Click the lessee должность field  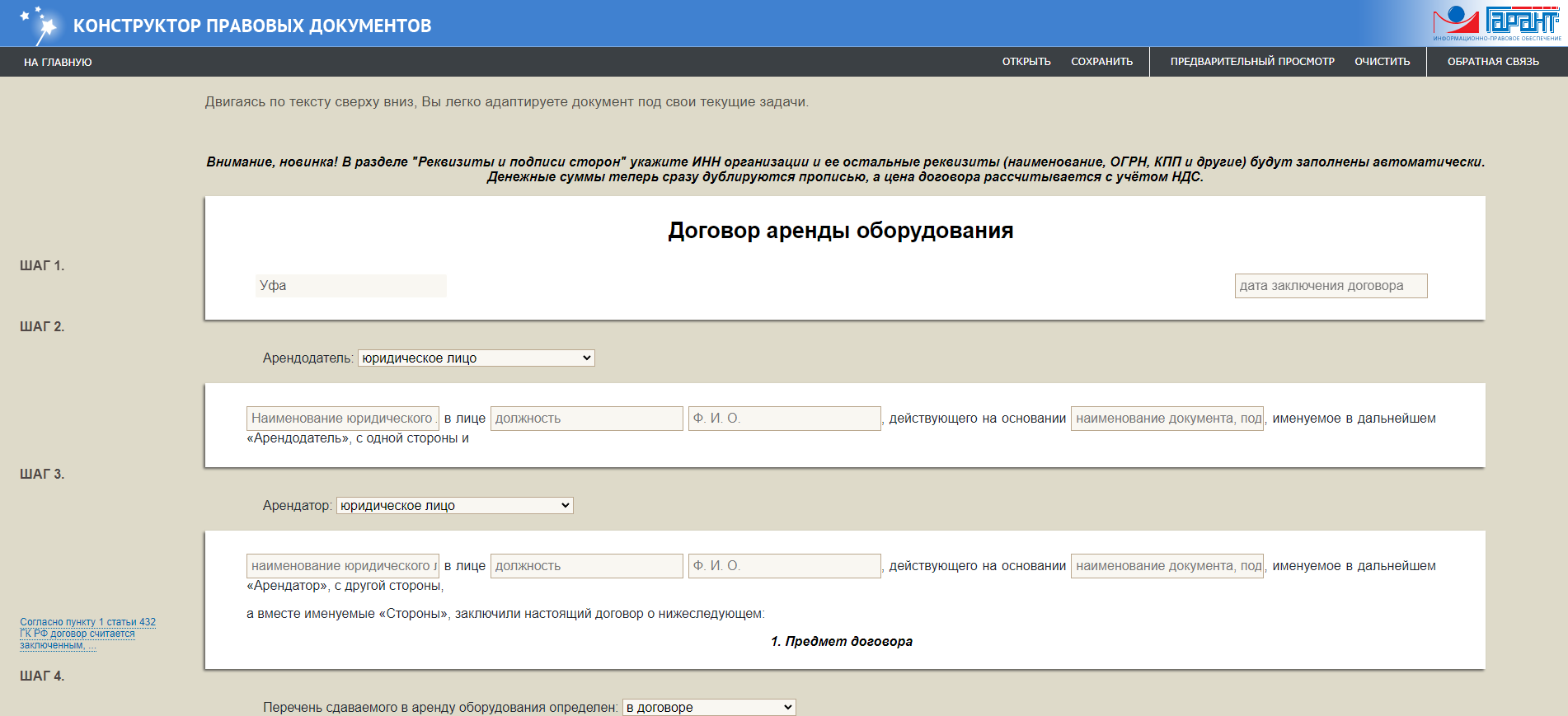pyautogui.click(x=587, y=566)
